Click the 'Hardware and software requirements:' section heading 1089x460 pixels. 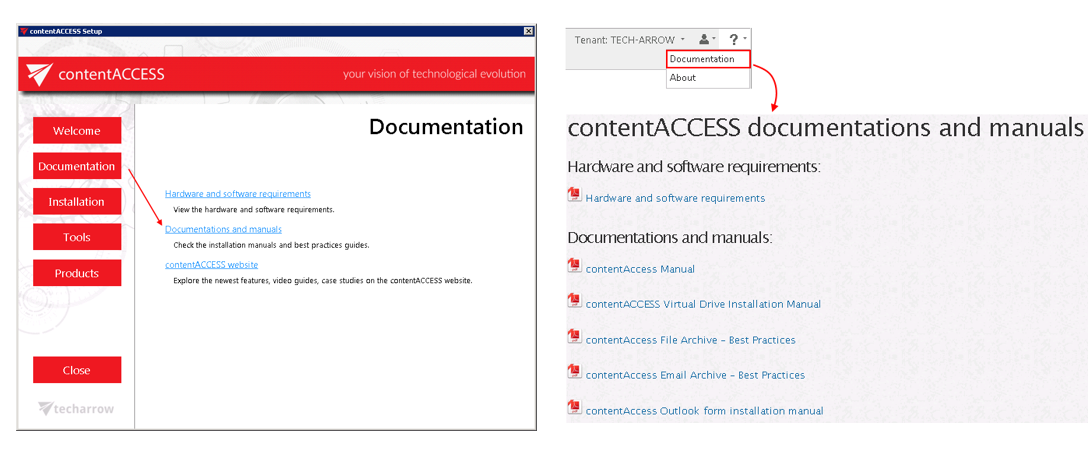pos(695,167)
